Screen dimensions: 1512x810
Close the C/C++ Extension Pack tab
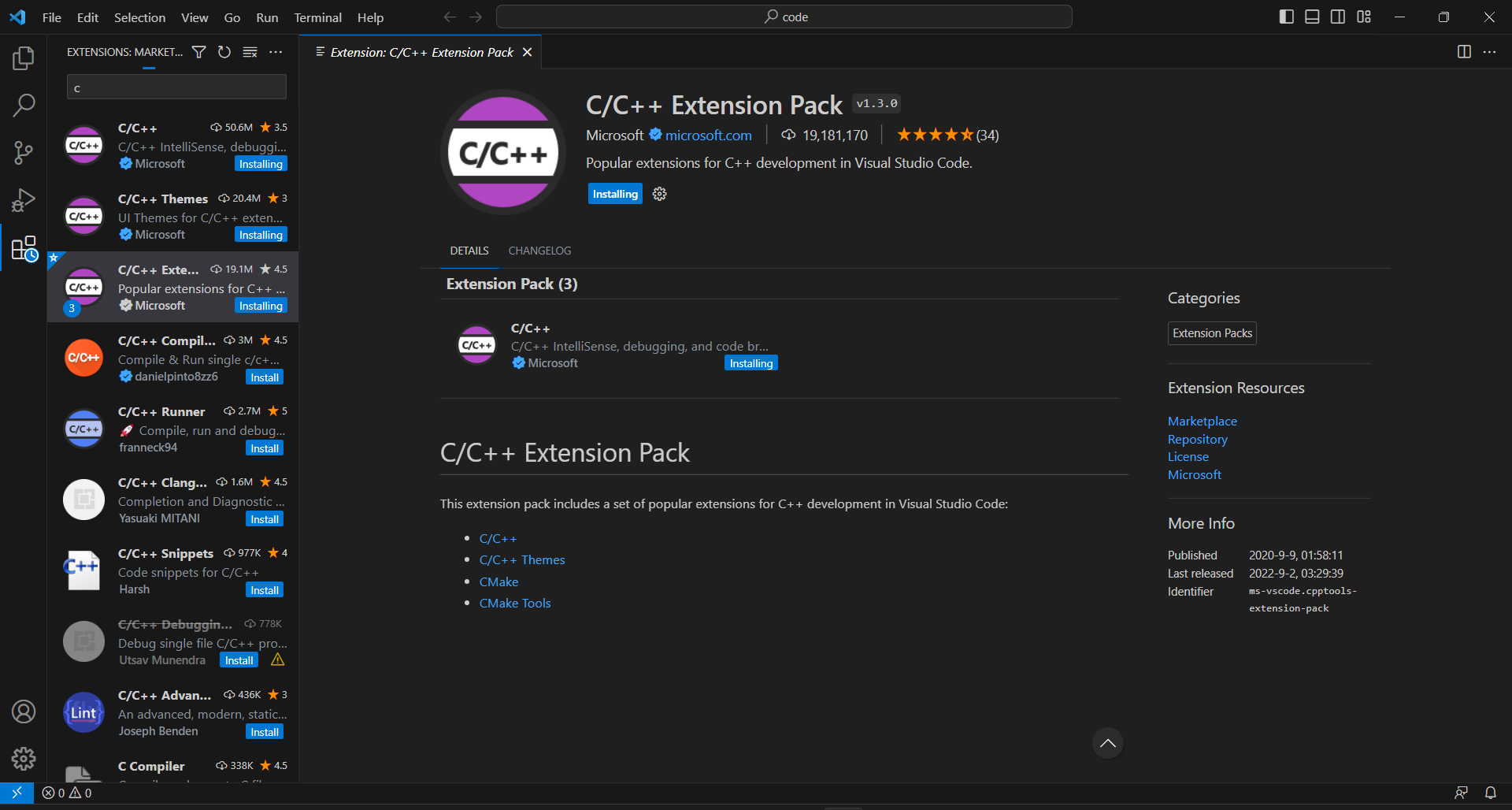point(528,52)
